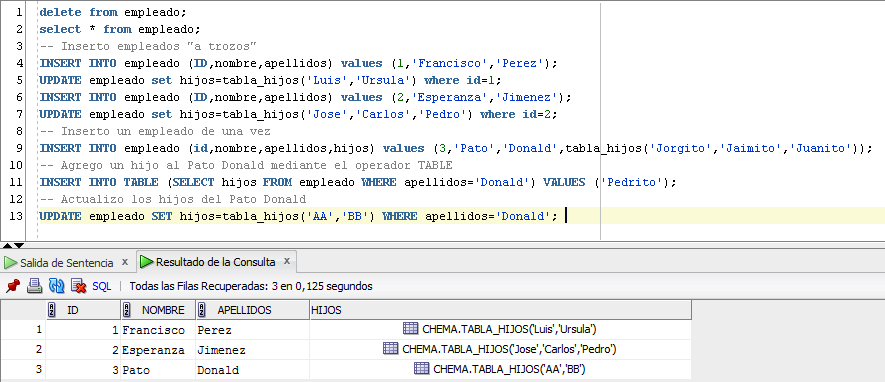Click line number 13 in editor gutter
The height and width of the screenshot is (382, 885).
click(16, 216)
